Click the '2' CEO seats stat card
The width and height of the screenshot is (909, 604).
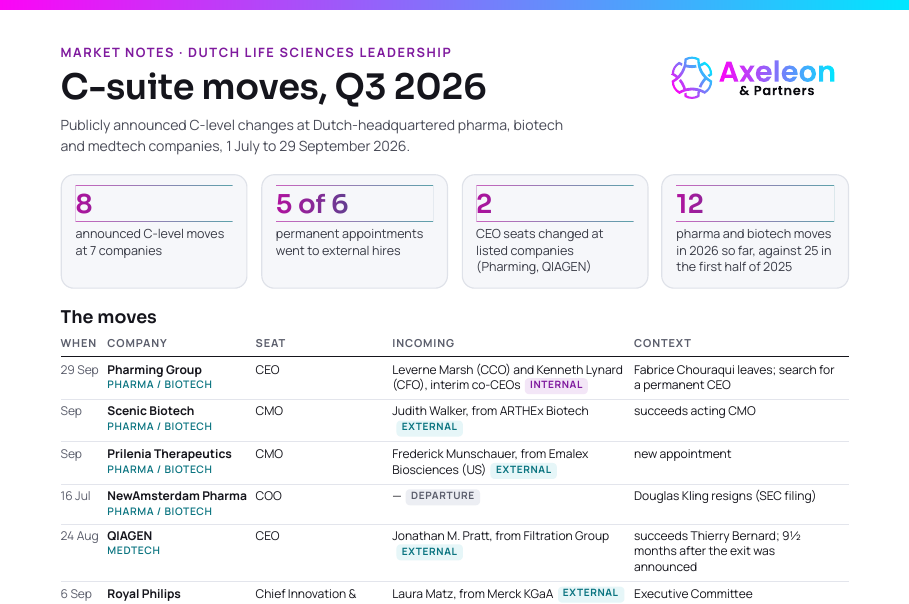coord(555,231)
